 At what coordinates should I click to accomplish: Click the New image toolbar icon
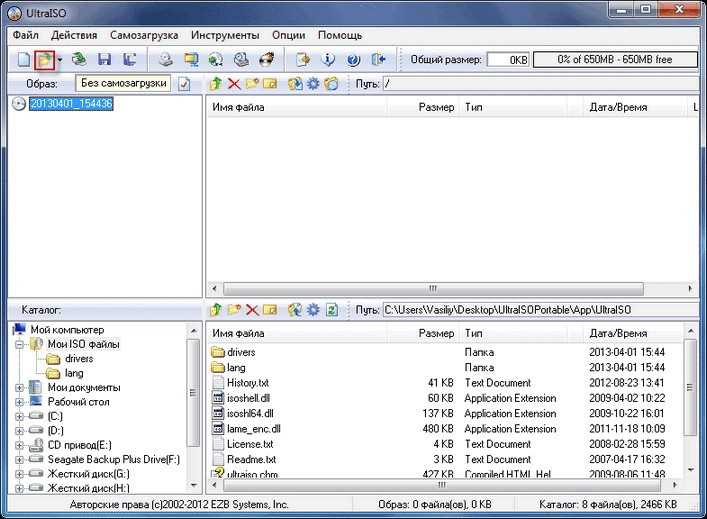[x=24, y=60]
